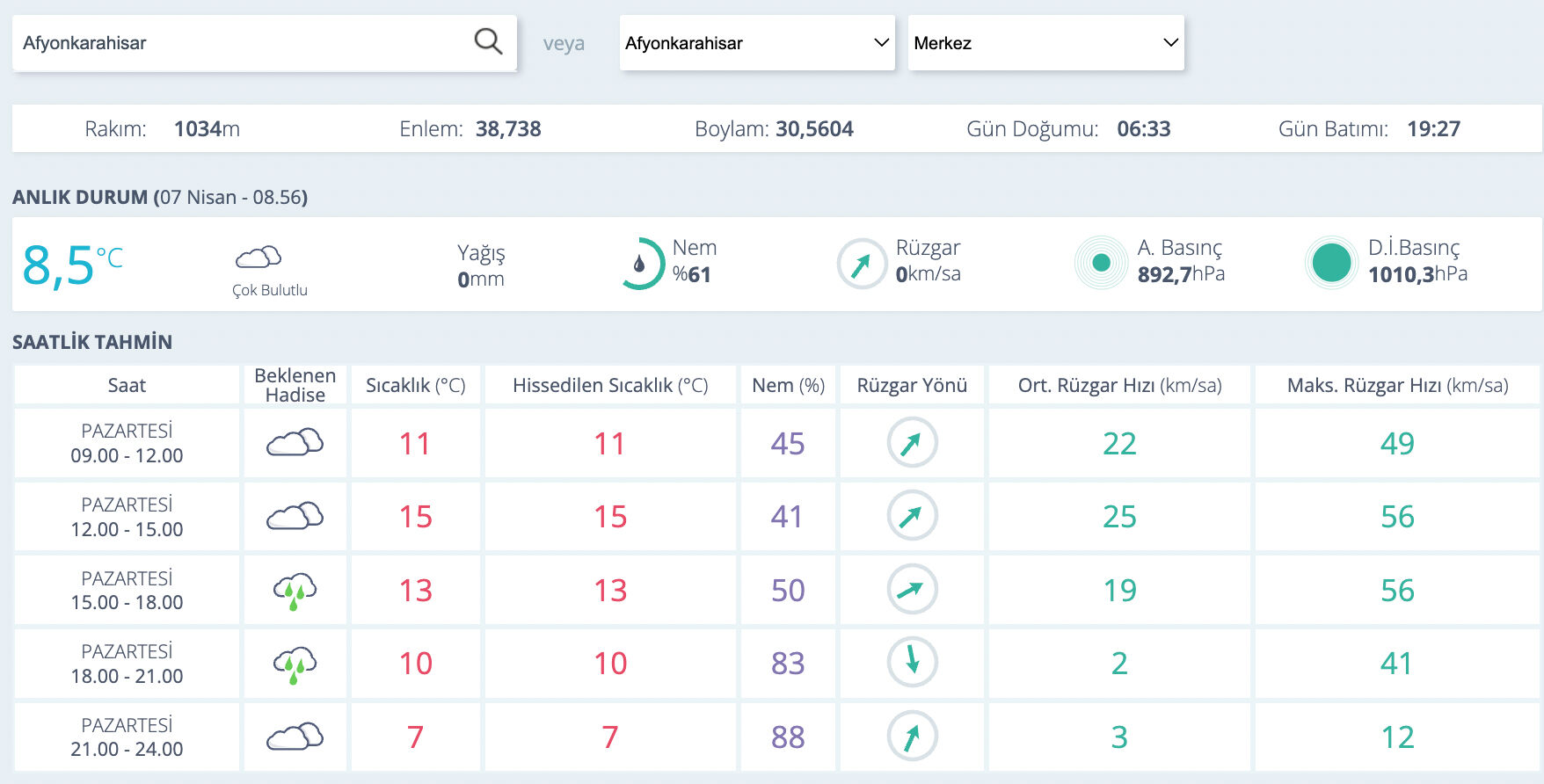Image resolution: width=1544 pixels, height=784 pixels.
Task: Click the 18.00 - 21.00 rain cloud icon
Action: coord(295,664)
